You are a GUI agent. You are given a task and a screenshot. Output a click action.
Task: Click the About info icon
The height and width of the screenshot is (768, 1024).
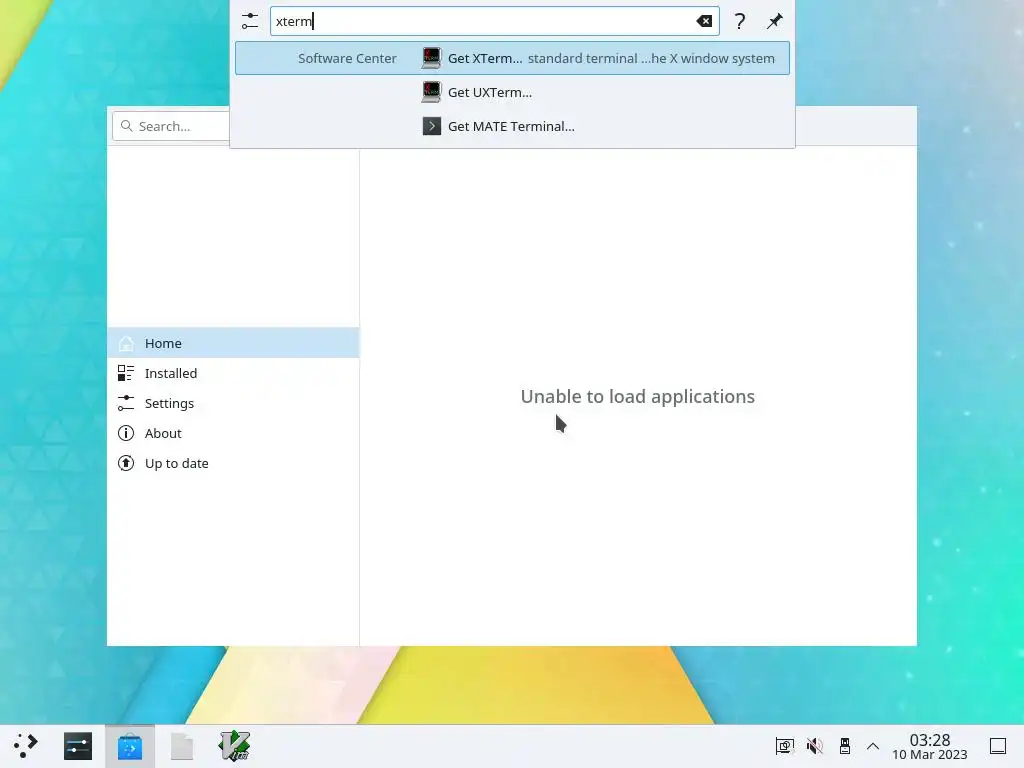click(x=126, y=433)
